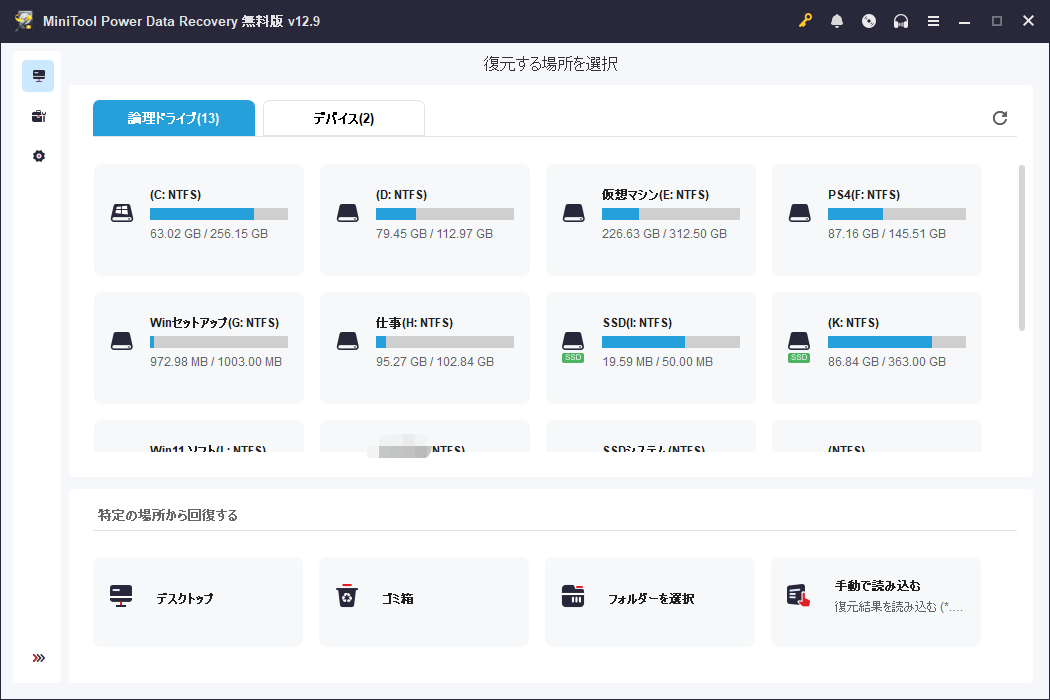This screenshot has width=1050, height=700.
Task: Click the SSD I: drive icon
Action: [573, 346]
